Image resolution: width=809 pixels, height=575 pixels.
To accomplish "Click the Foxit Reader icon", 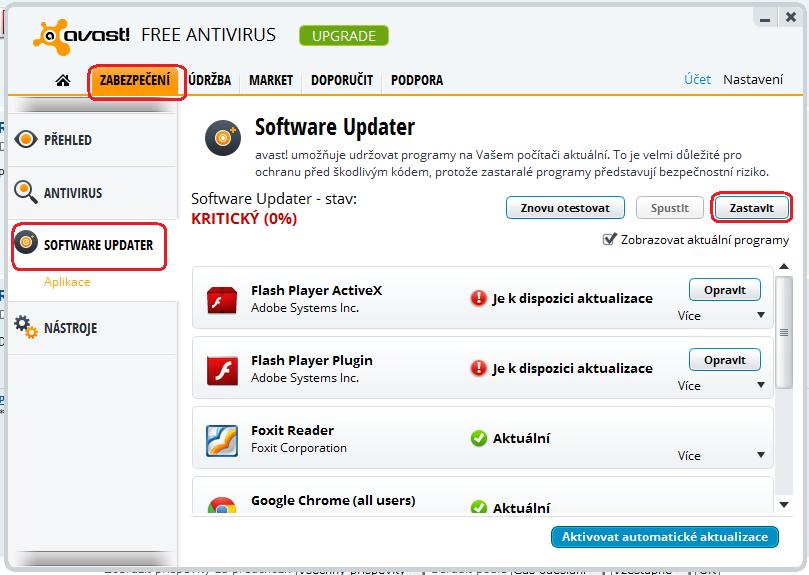I will point(222,441).
